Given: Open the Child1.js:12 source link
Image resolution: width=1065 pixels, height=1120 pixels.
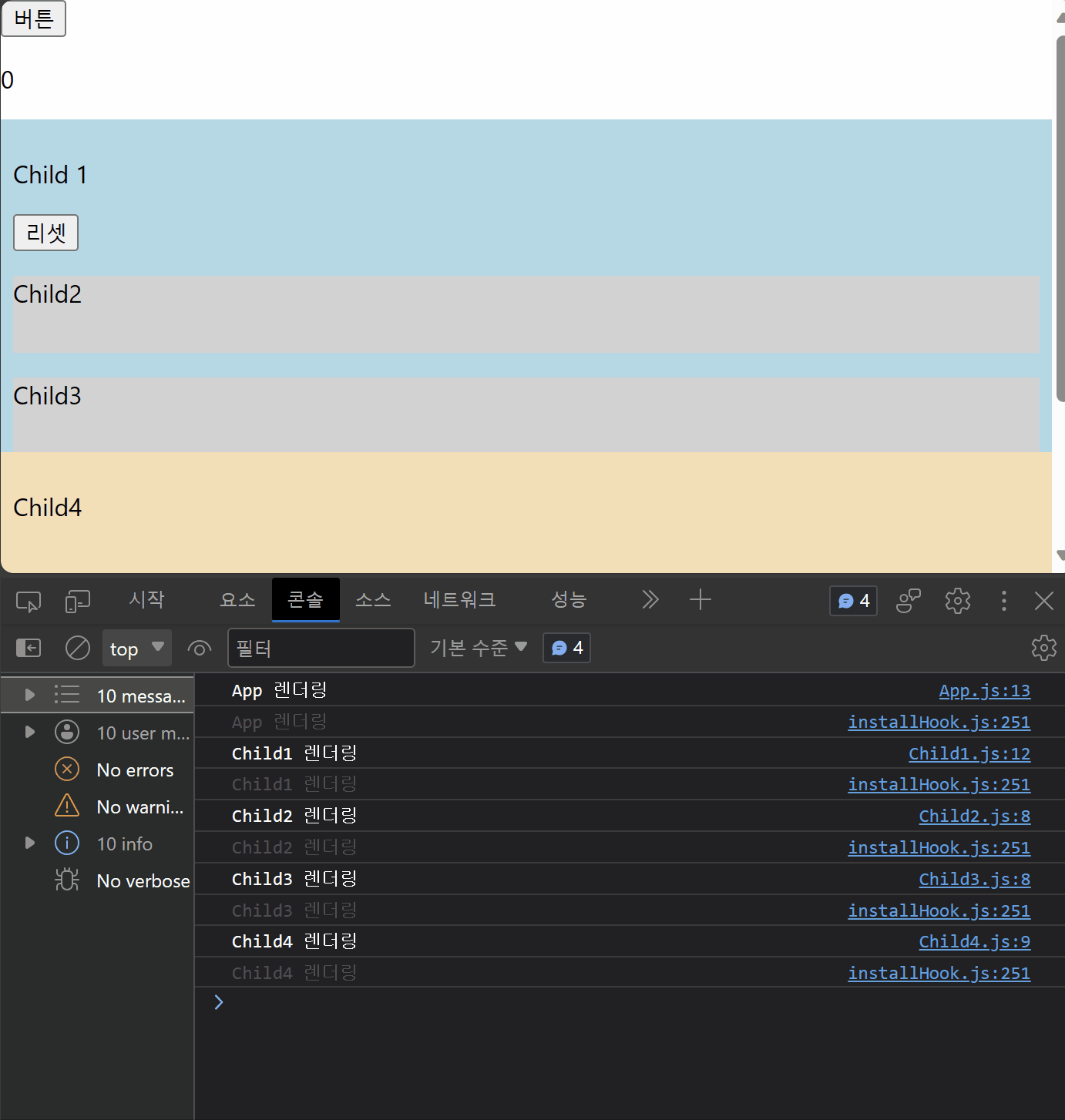Looking at the screenshot, I should click(969, 753).
